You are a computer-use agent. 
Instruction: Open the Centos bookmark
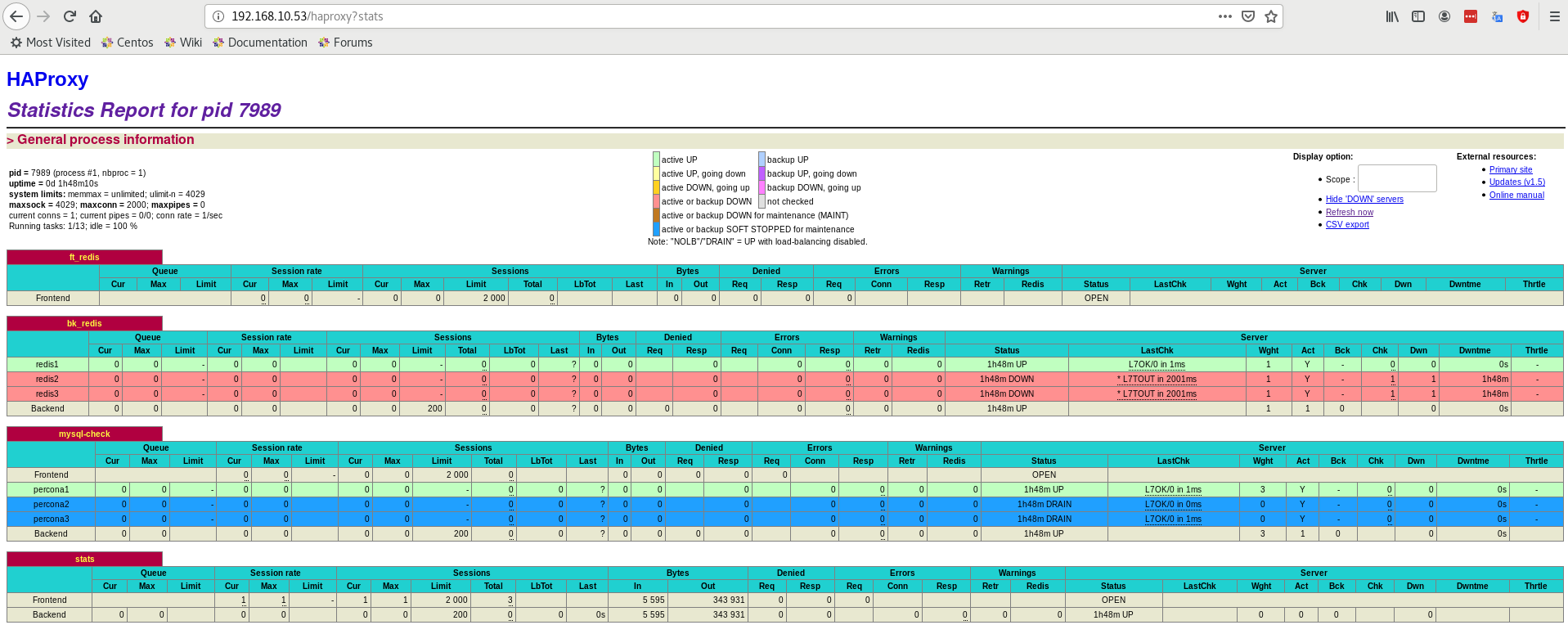point(127,43)
